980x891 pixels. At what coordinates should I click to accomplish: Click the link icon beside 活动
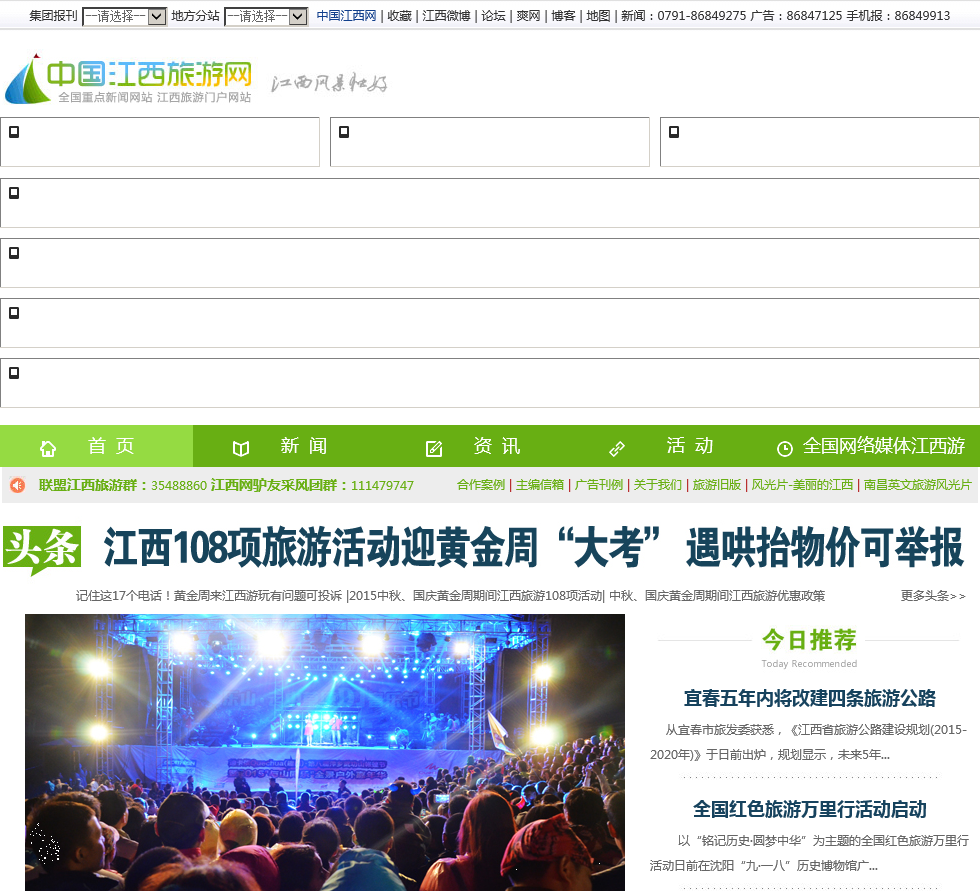point(617,448)
